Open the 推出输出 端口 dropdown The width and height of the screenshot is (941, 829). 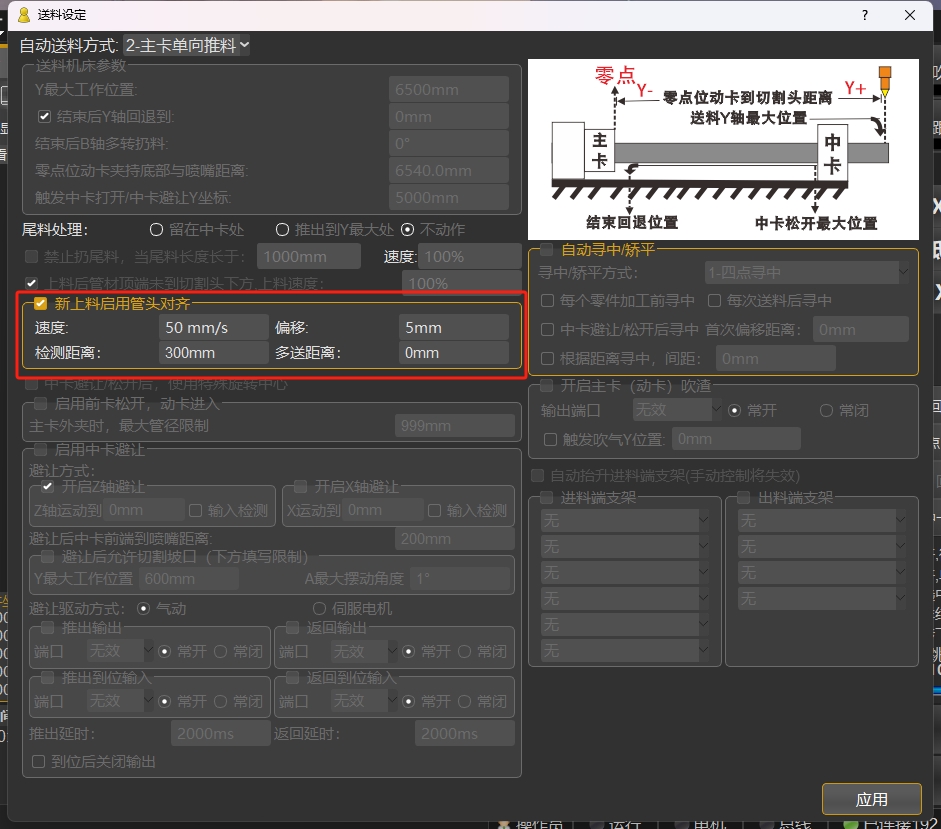coord(119,651)
